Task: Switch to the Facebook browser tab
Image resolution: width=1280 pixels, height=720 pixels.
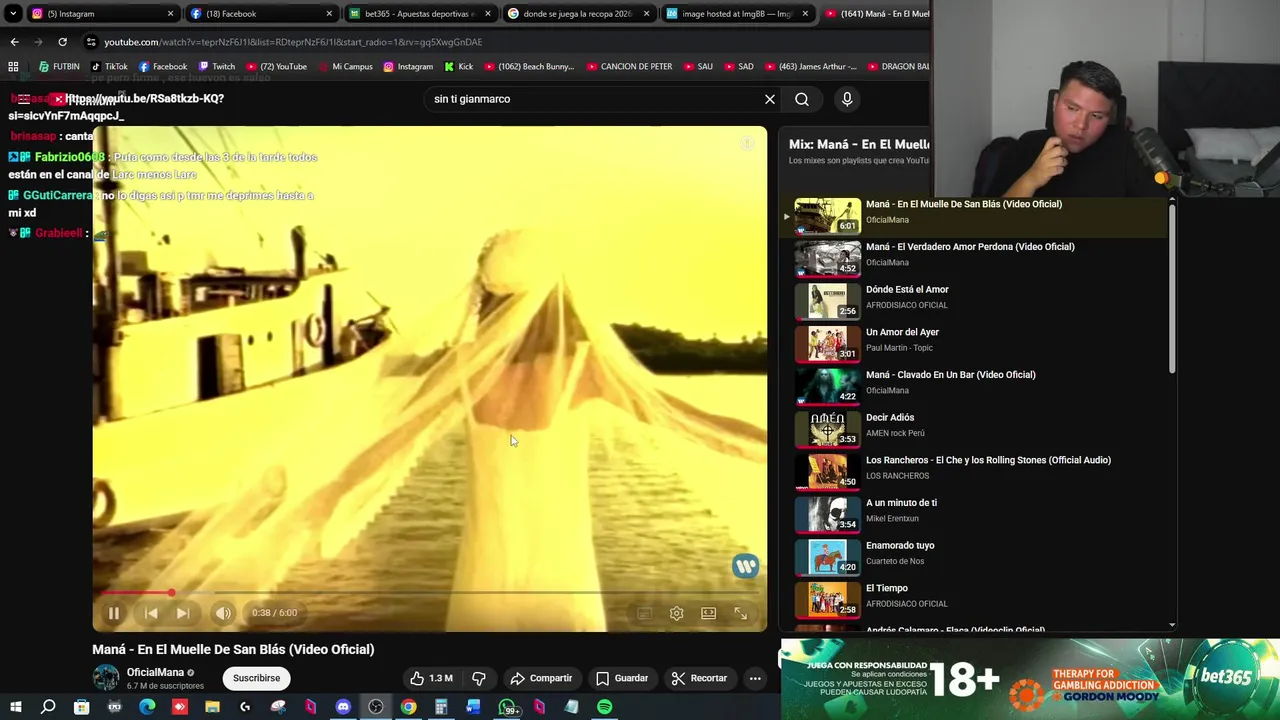Action: coord(262,14)
